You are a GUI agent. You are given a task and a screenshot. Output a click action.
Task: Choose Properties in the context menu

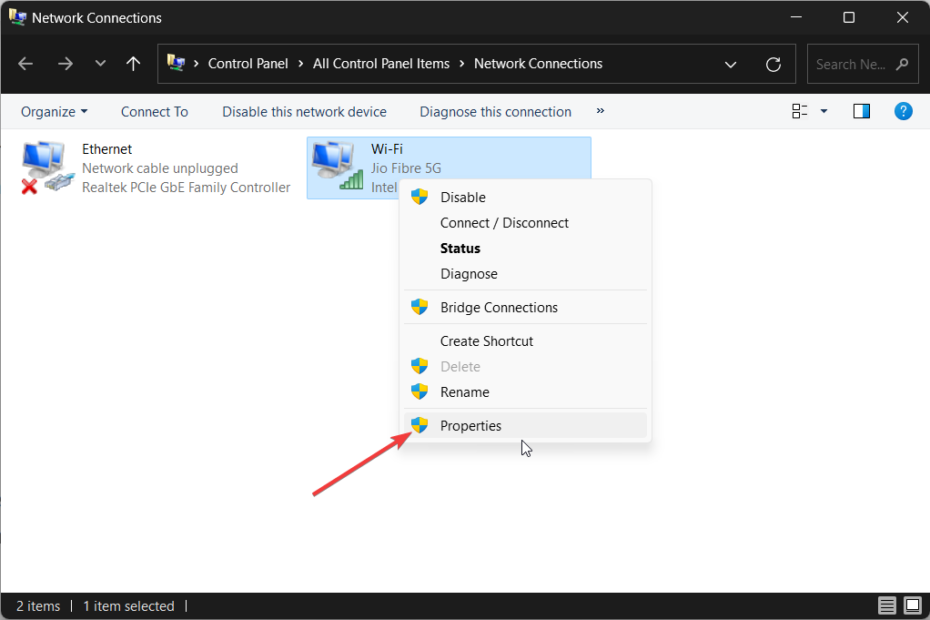pos(470,425)
